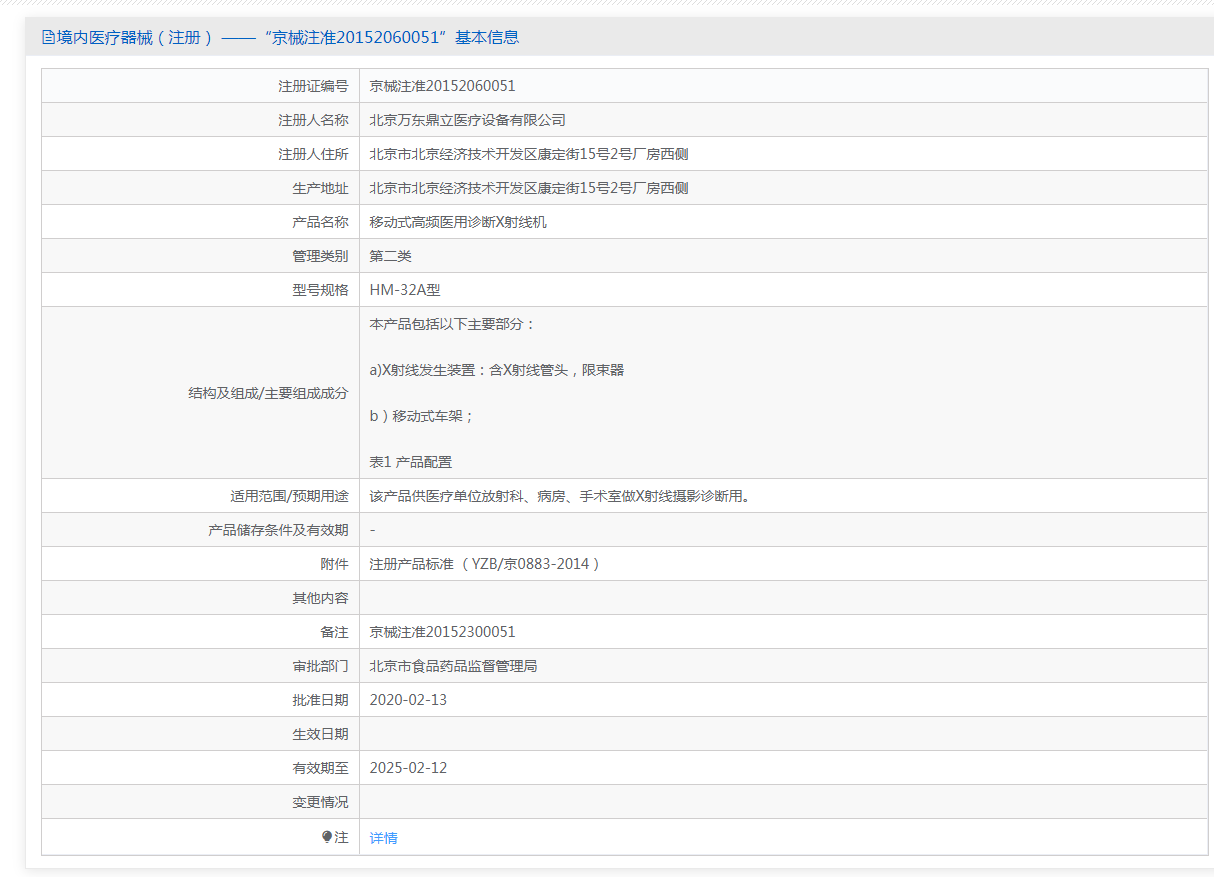Select the intended use description text
Image resolution: width=1214 pixels, height=877 pixels.
click(x=560, y=496)
